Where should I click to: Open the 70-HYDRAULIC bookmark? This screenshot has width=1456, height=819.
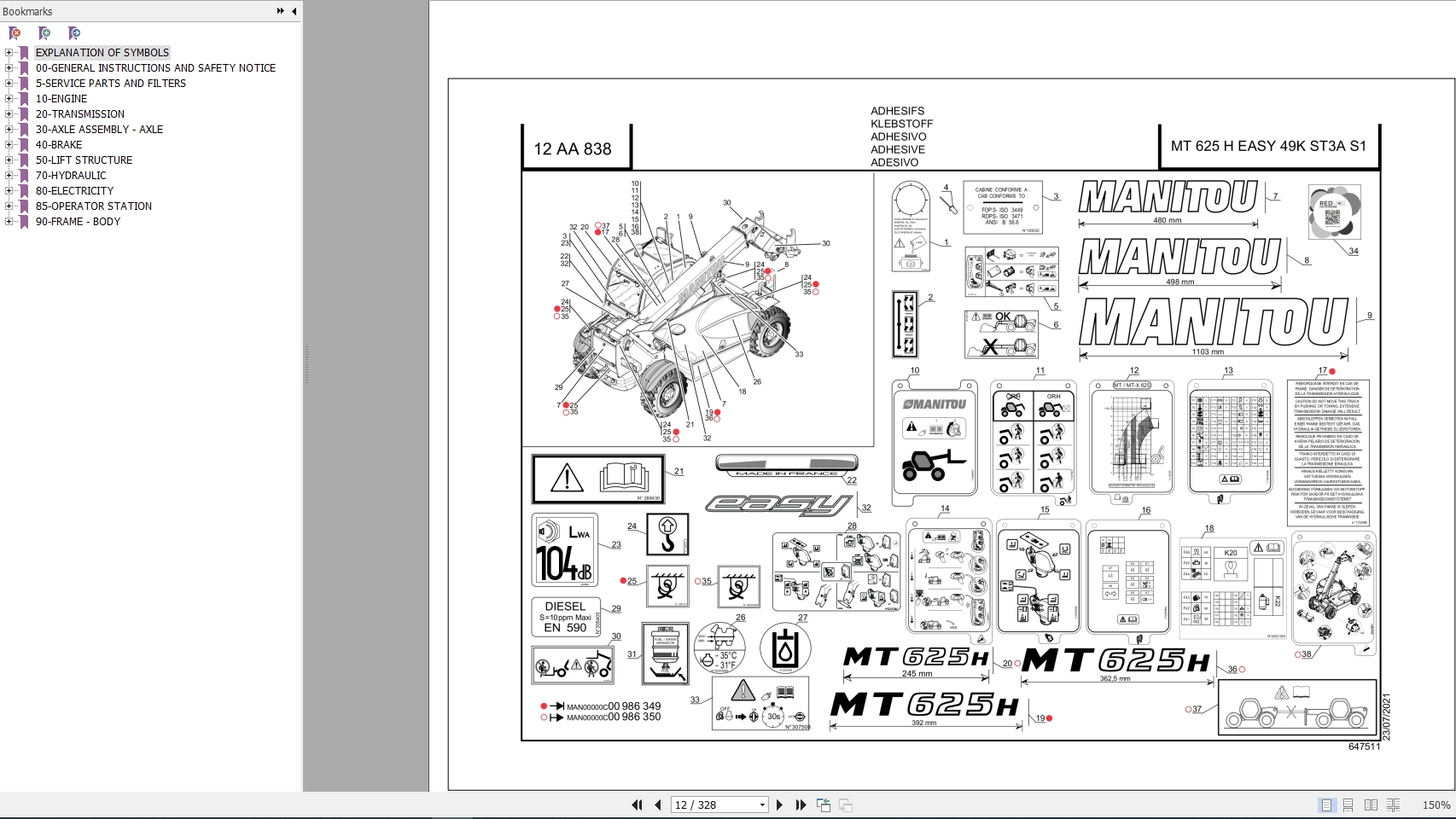[x=71, y=176]
